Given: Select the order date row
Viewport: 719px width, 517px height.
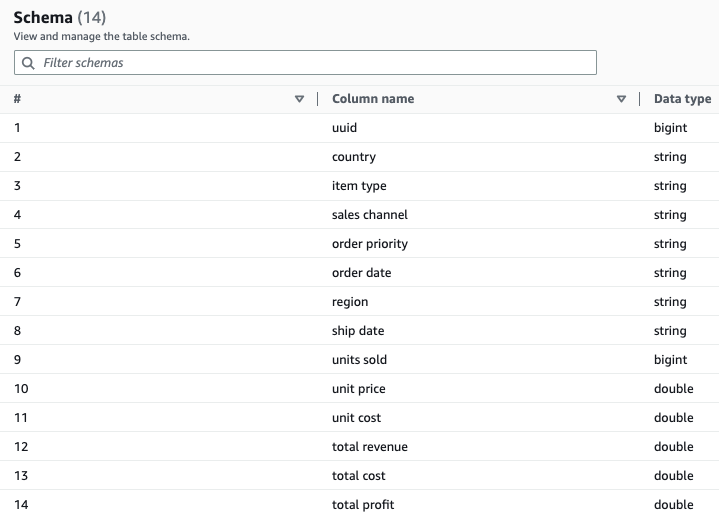Looking at the screenshot, I should coord(360,272).
